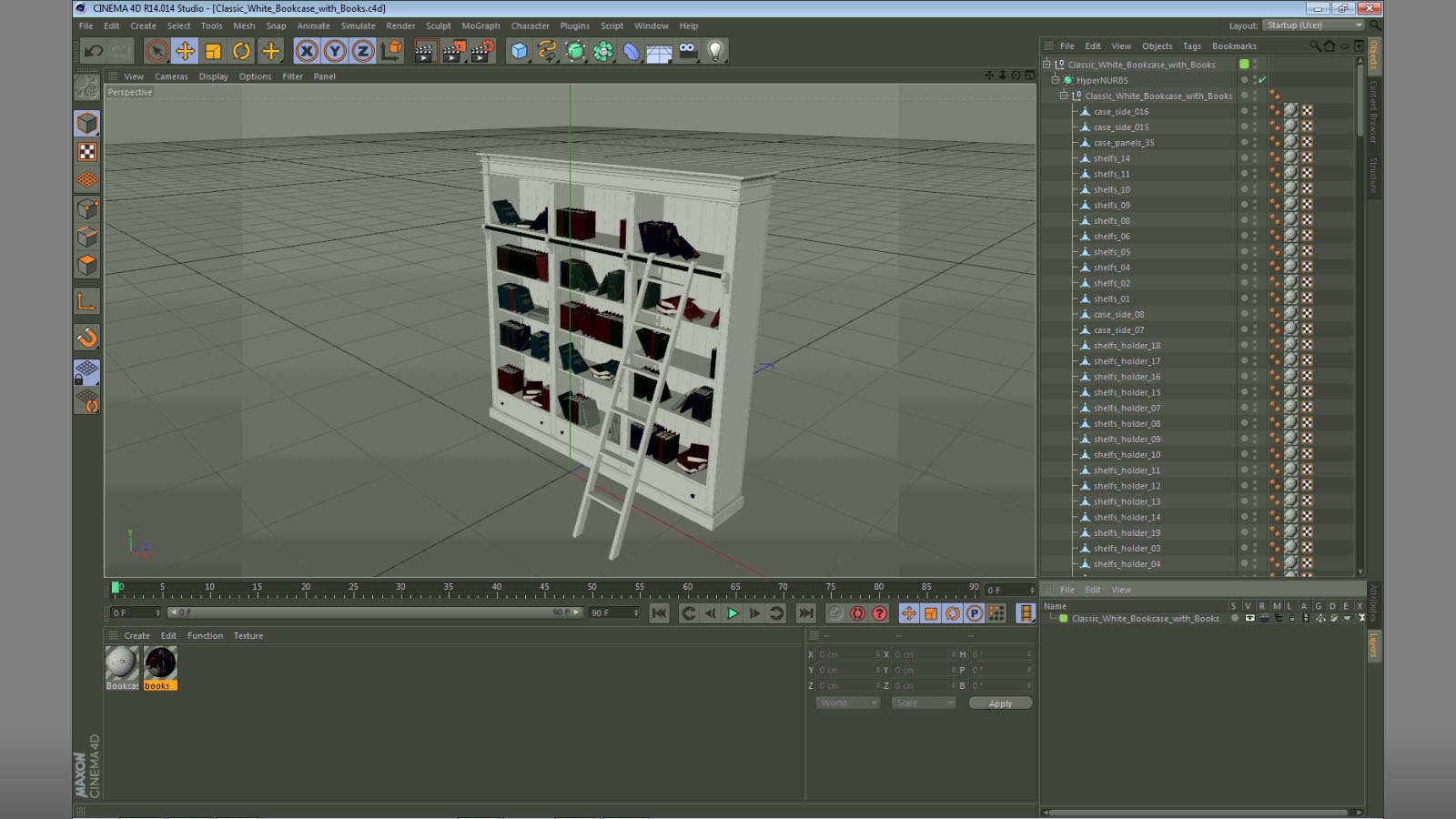Open the Tags menu in Object Manager
Viewport: 1456px width, 819px height.
(x=1192, y=46)
